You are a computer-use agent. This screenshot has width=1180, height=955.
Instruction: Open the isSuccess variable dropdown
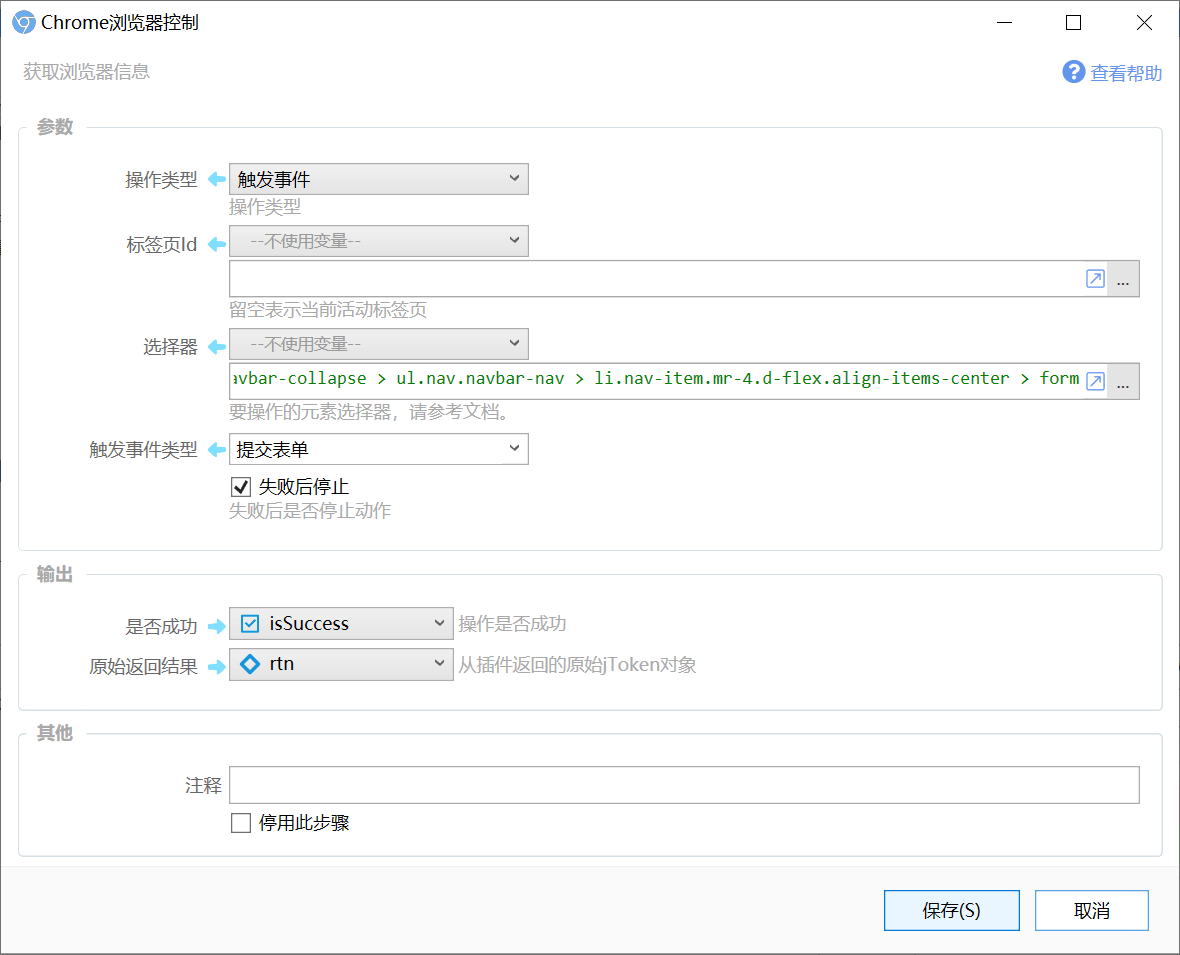pos(341,624)
